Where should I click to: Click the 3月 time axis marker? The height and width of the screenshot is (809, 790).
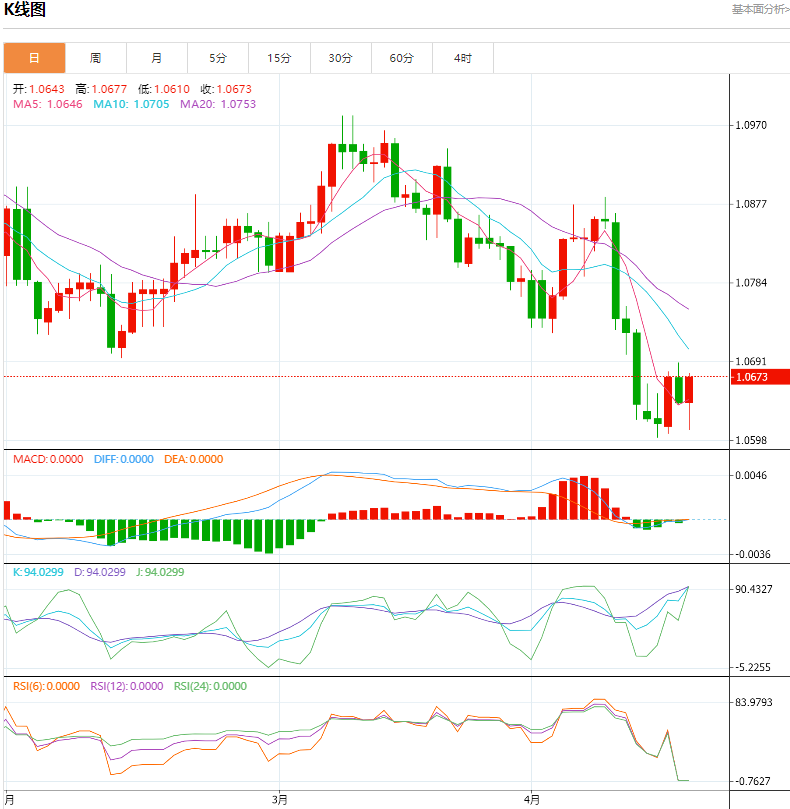[279, 800]
